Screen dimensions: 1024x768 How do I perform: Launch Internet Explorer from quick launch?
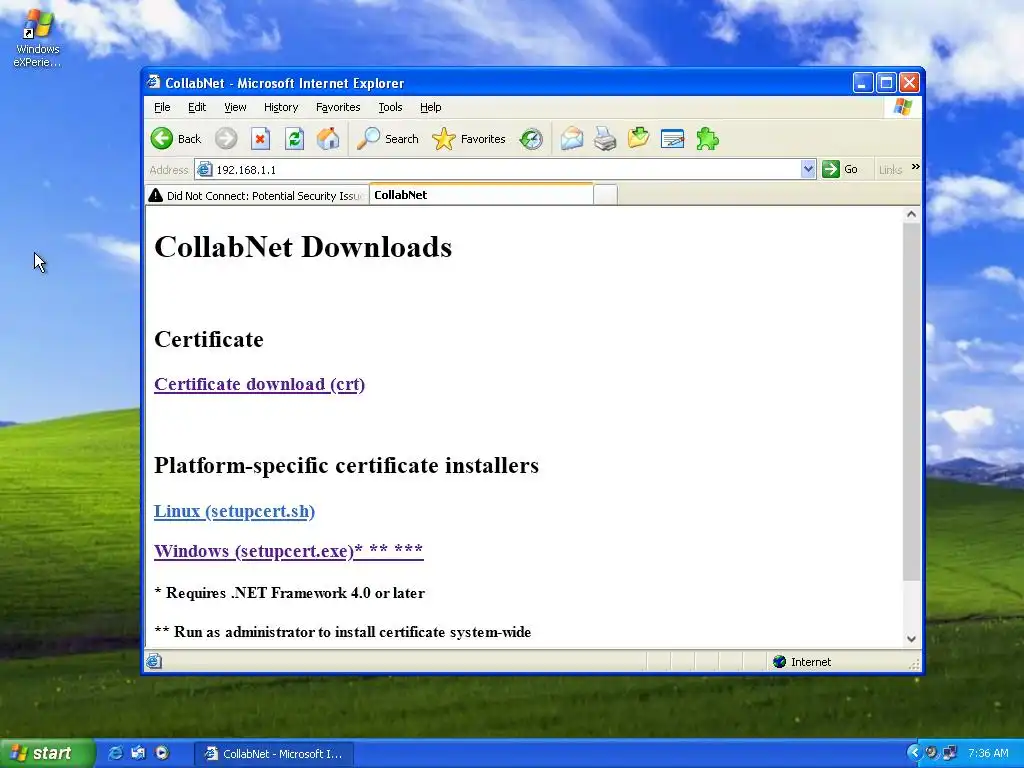click(x=115, y=753)
